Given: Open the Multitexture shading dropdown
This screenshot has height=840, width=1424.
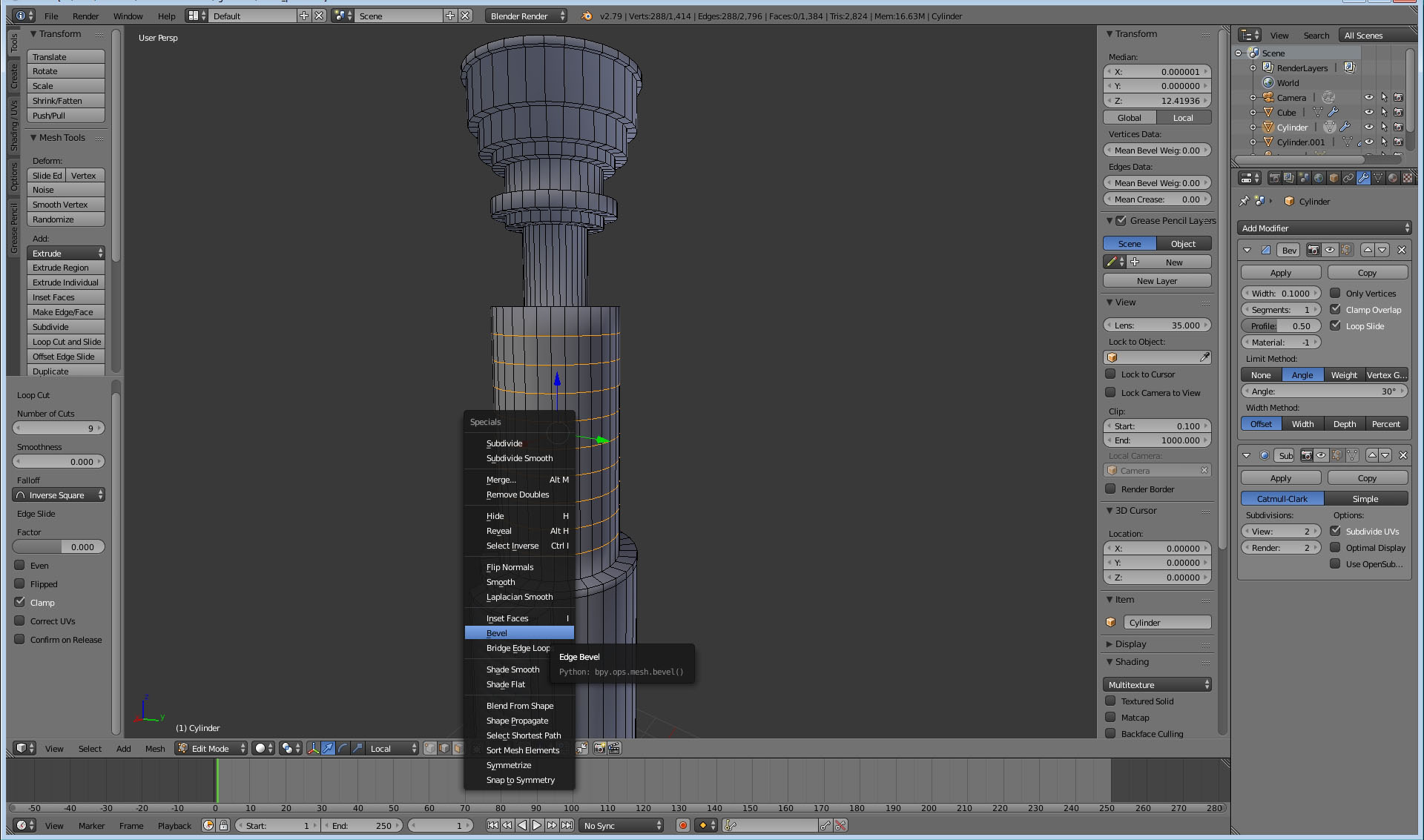Looking at the screenshot, I should tap(1157, 684).
